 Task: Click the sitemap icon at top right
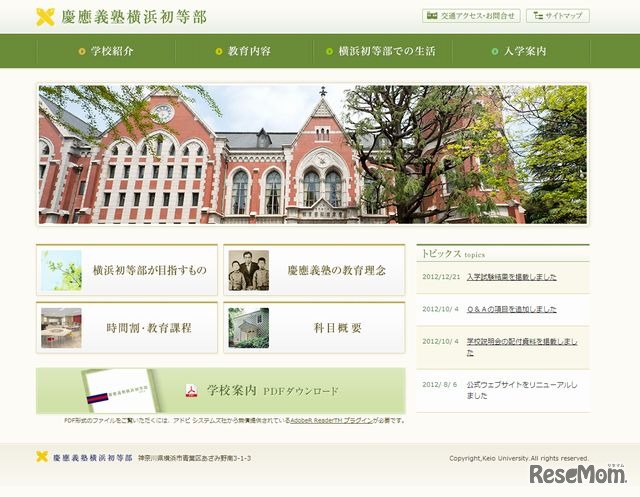click(537, 16)
